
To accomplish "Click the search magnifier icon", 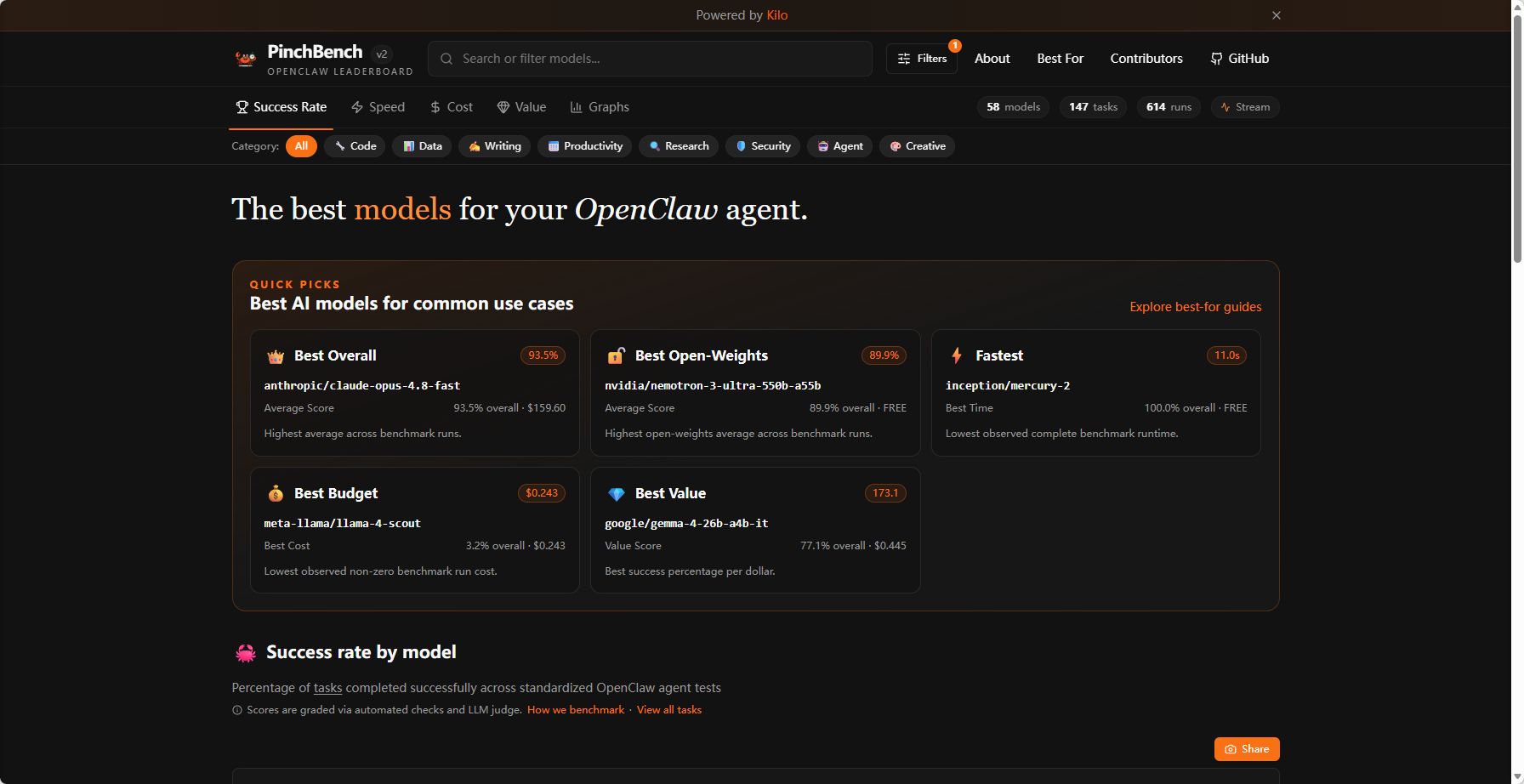I will [x=446, y=59].
